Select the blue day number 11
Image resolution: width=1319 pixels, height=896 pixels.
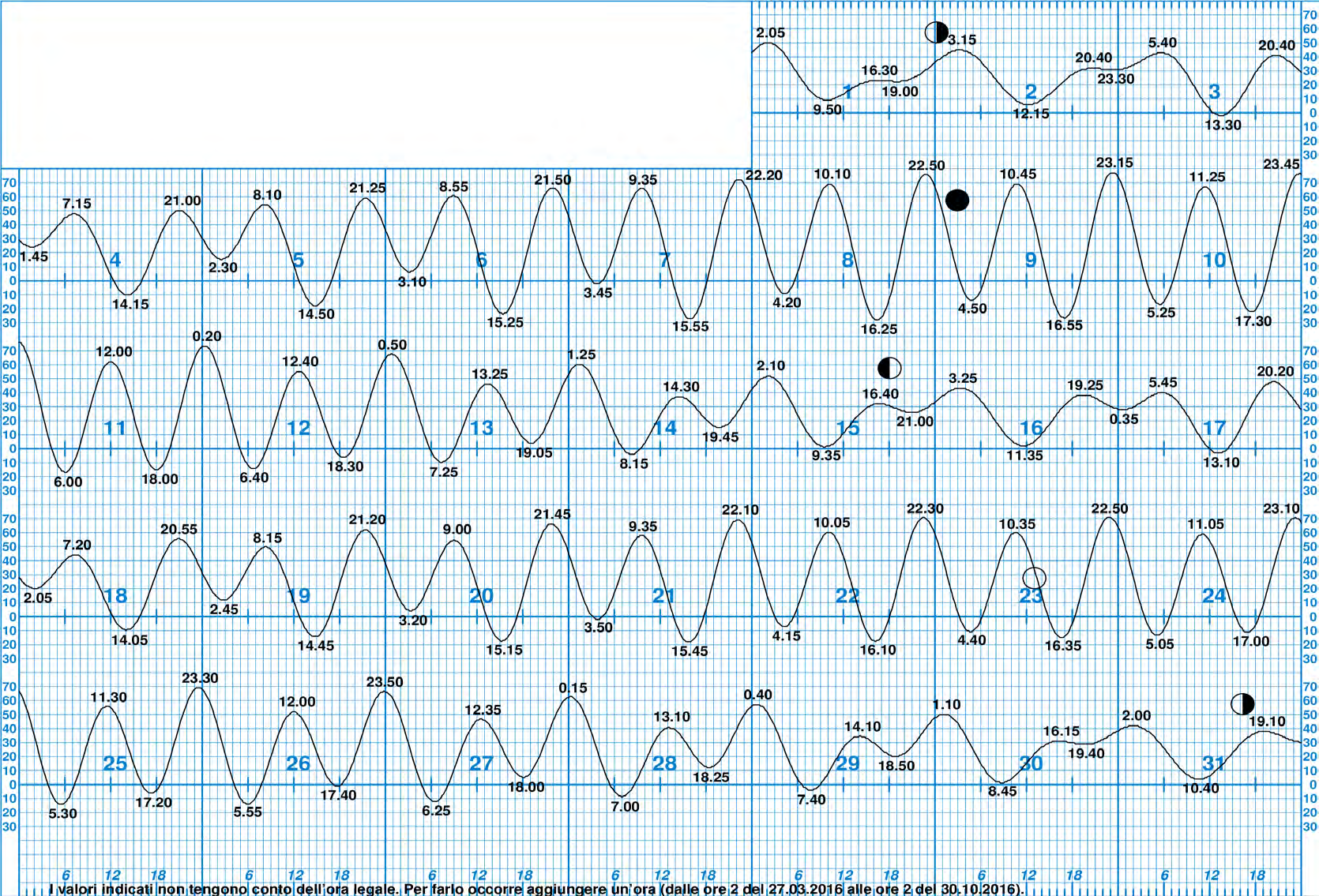coord(115,428)
